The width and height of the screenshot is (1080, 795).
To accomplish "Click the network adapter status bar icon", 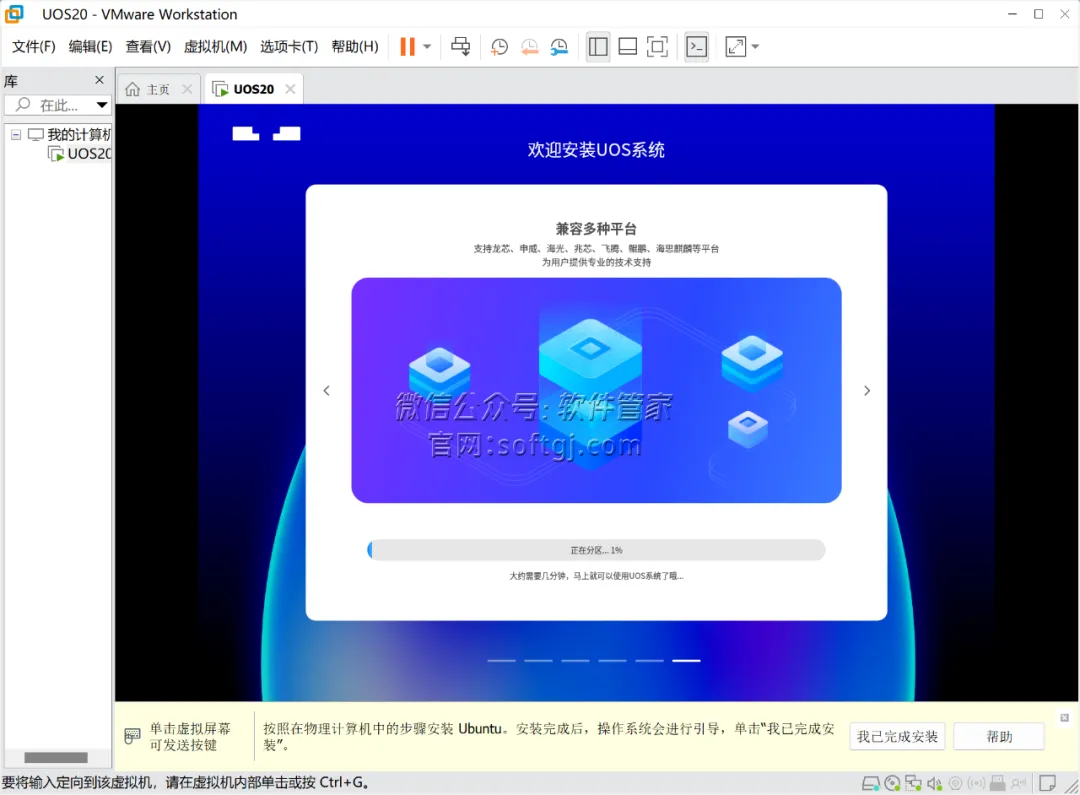I will coord(913,783).
